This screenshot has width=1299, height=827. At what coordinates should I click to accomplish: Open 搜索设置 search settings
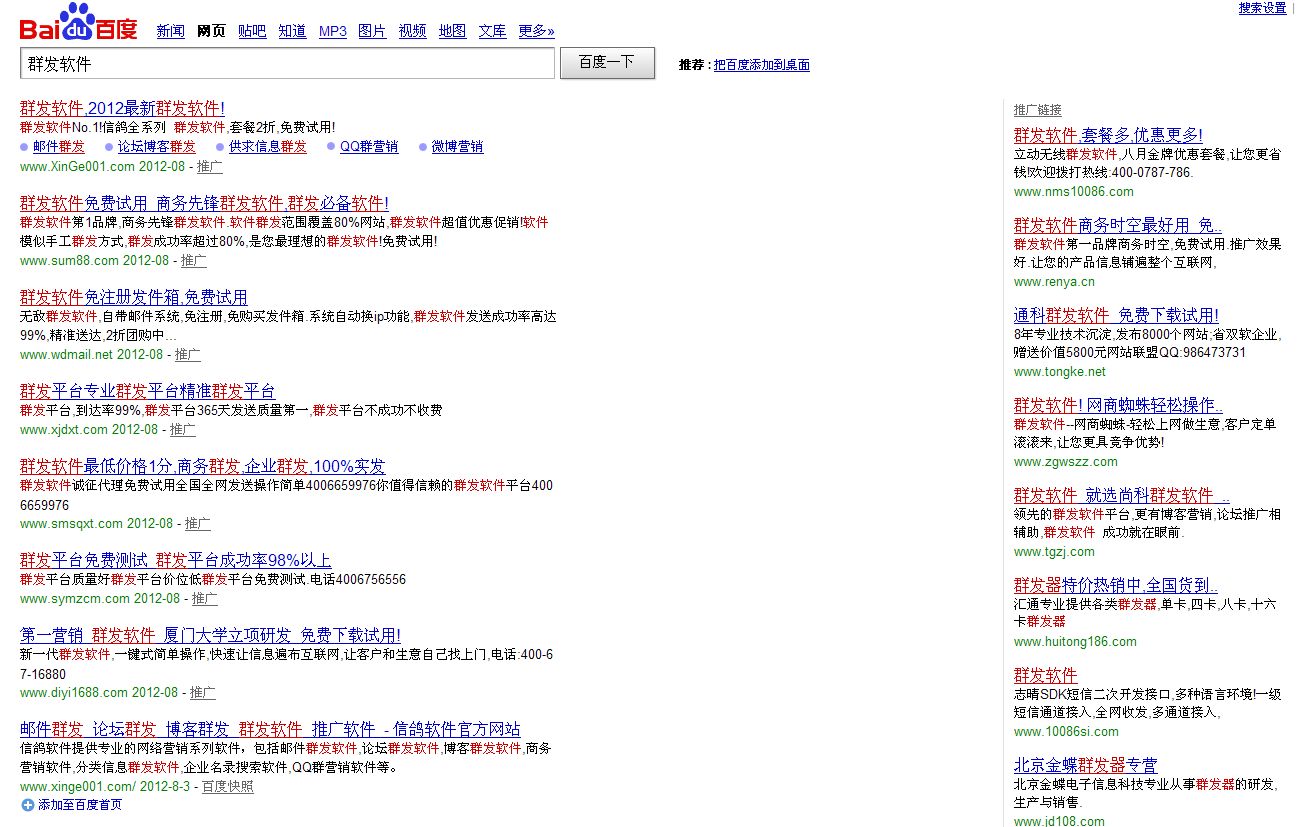1261,7
